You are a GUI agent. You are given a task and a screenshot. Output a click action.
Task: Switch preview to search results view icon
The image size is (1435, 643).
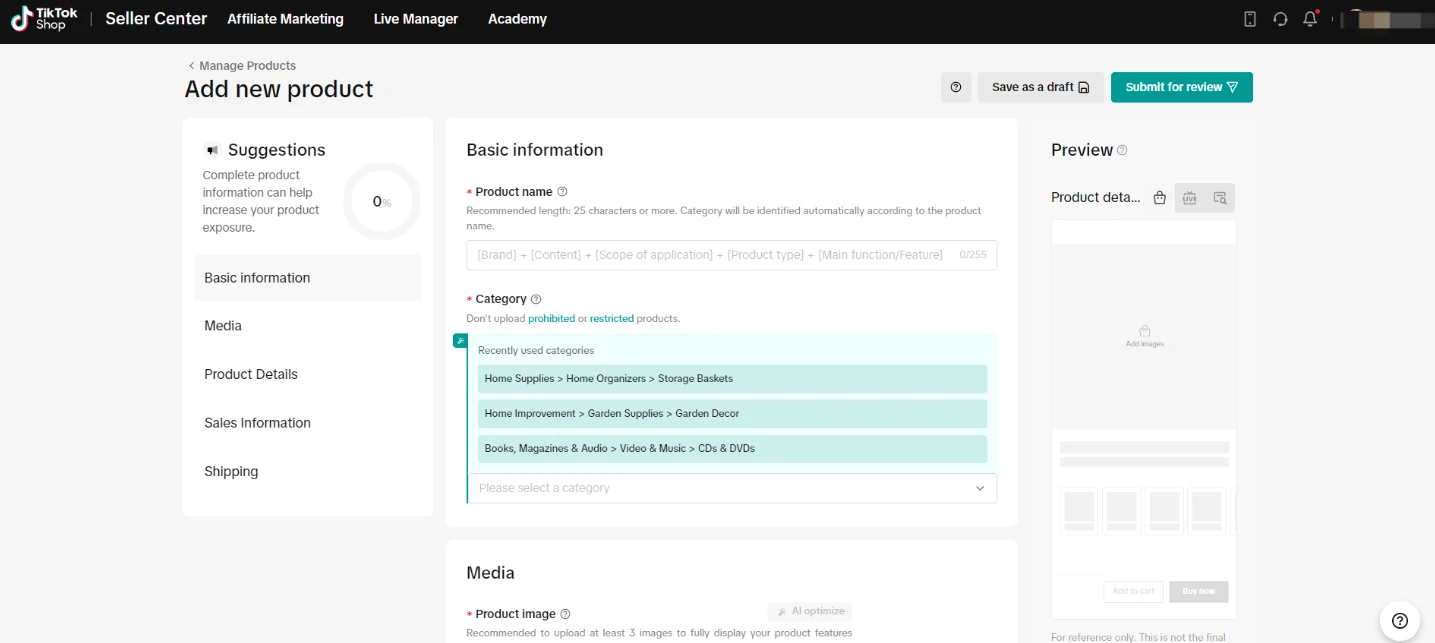click(1220, 198)
